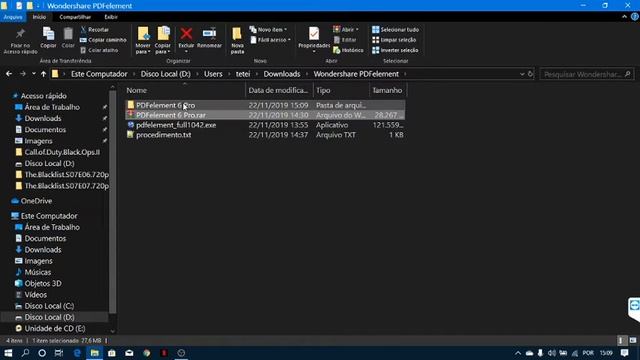Open OneDrive in navigation pane
640x360 pixels.
click(x=36, y=201)
